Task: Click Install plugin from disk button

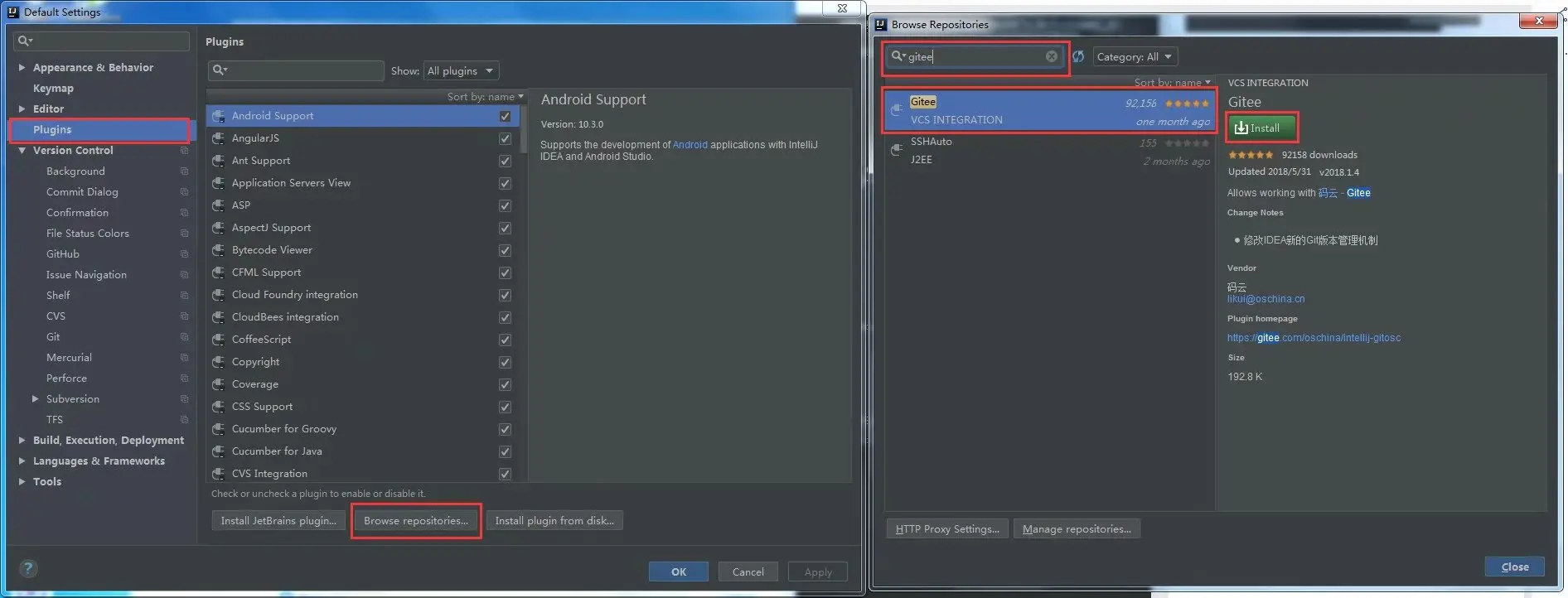Action: tap(554, 521)
